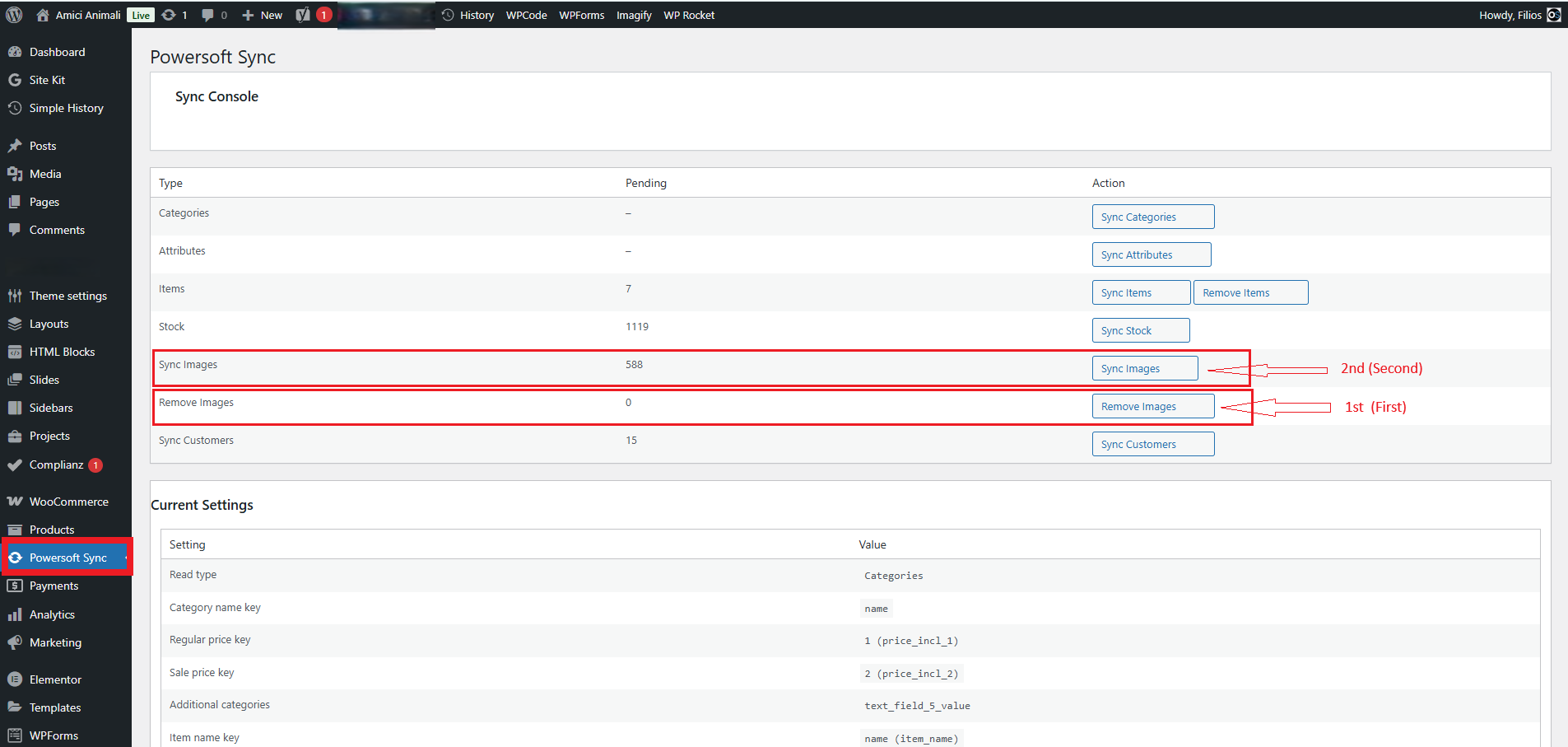Screen dimensions: 1568x747
Task: Click the Sync Customers button
Action: (x=1152, y=444)
